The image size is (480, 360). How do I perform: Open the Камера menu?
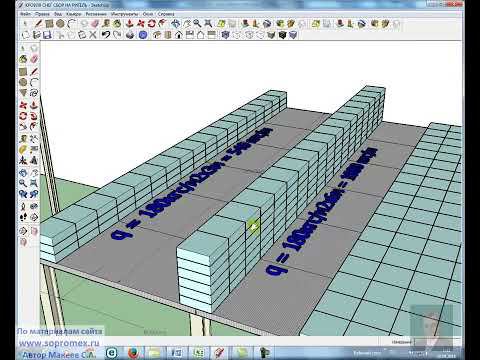[x=73, y=14]
